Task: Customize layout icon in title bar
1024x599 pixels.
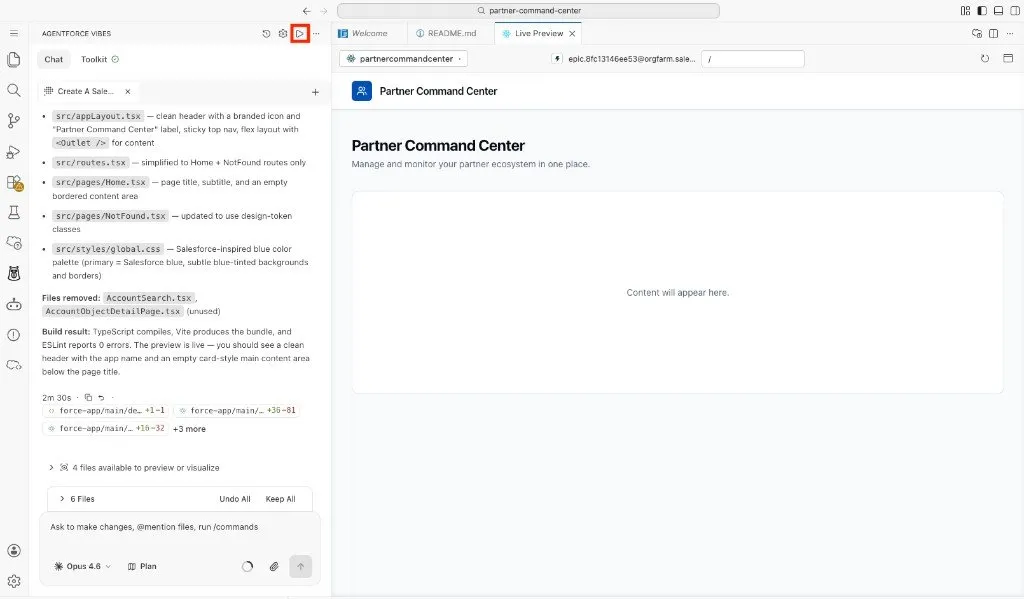Action: pyautogui.click(x=965, y=10)
